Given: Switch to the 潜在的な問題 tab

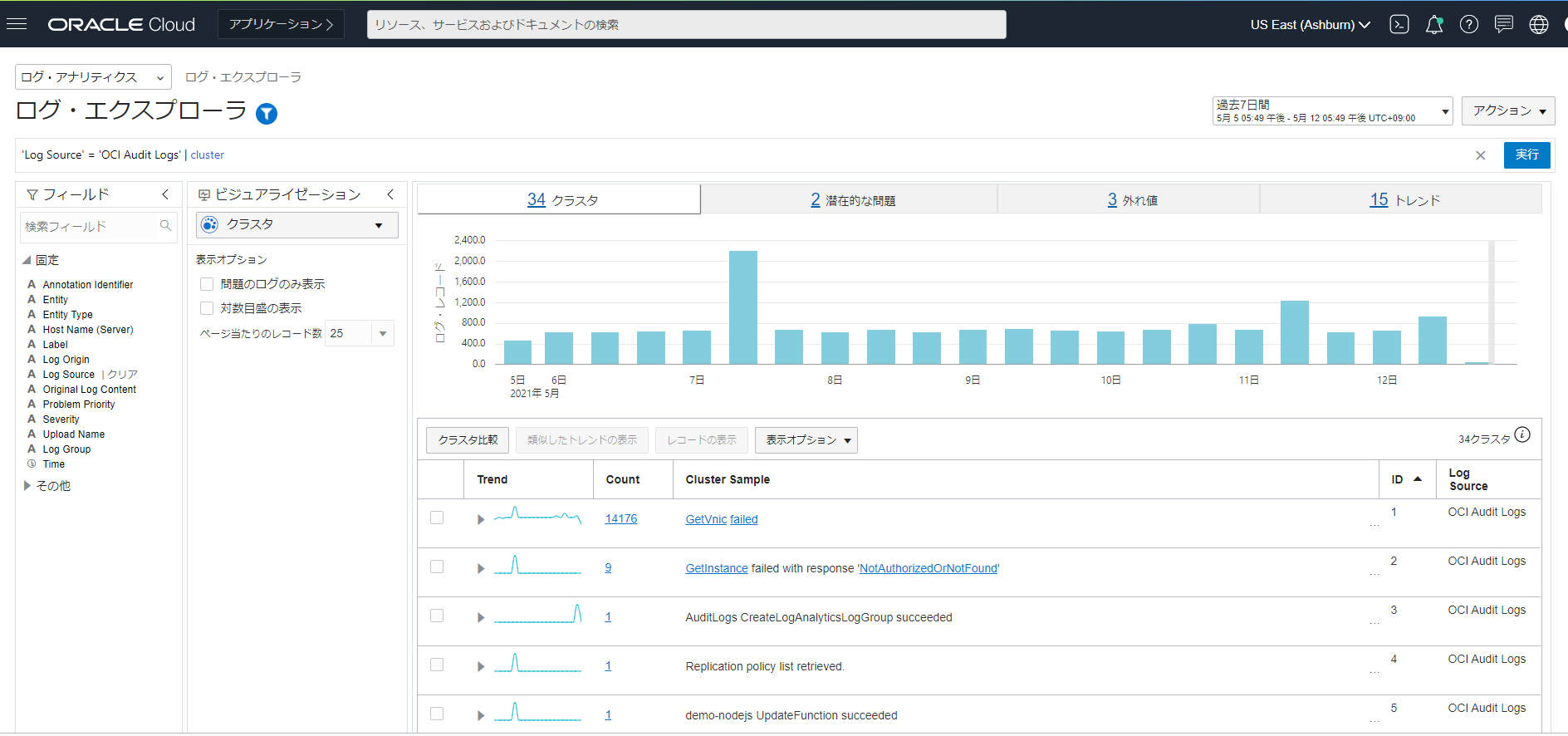Looking at the screenshot, I should (x=852, y=200).
